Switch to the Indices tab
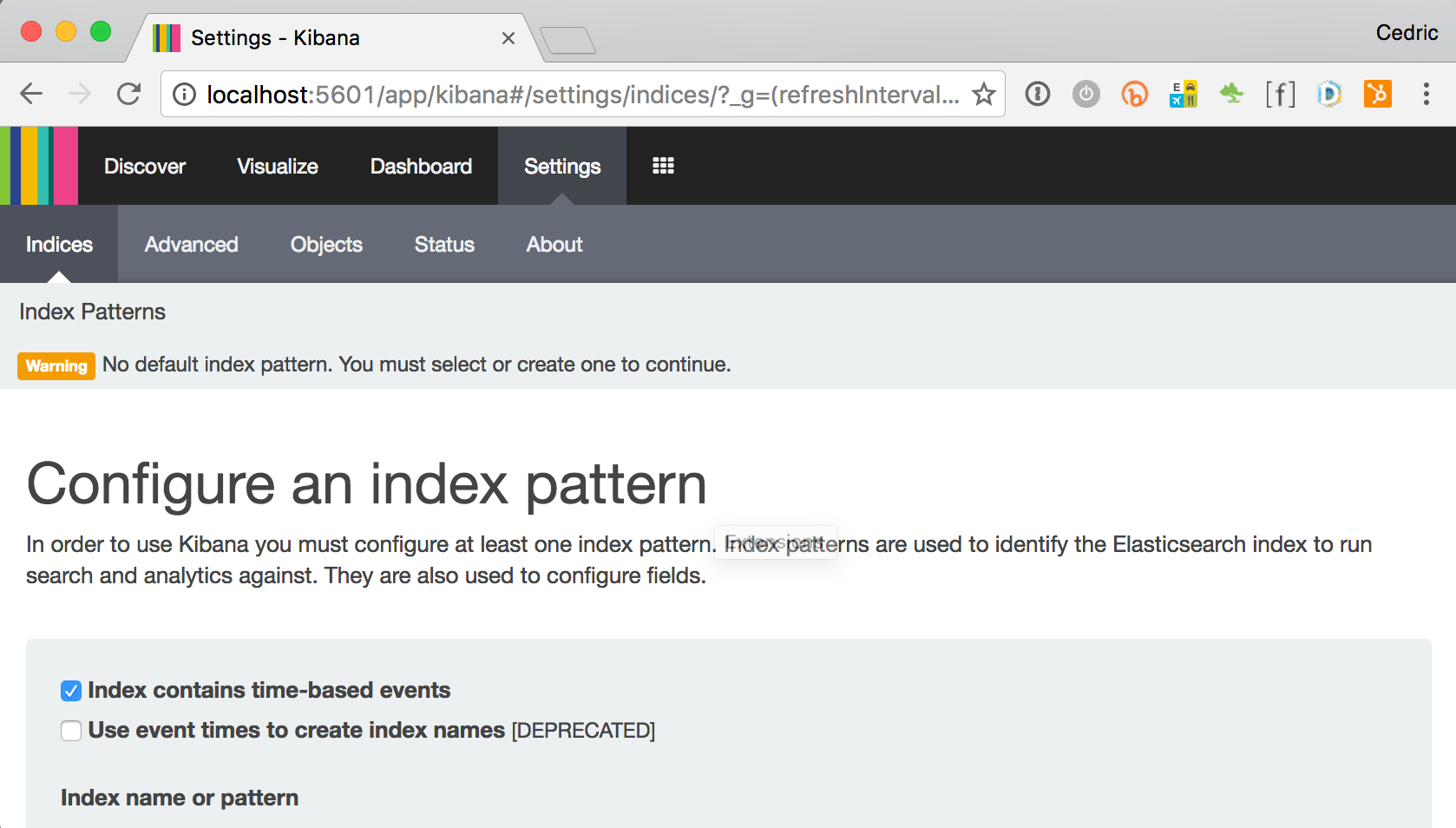This screenshot has width=1456, height=828. coord(59,244)
